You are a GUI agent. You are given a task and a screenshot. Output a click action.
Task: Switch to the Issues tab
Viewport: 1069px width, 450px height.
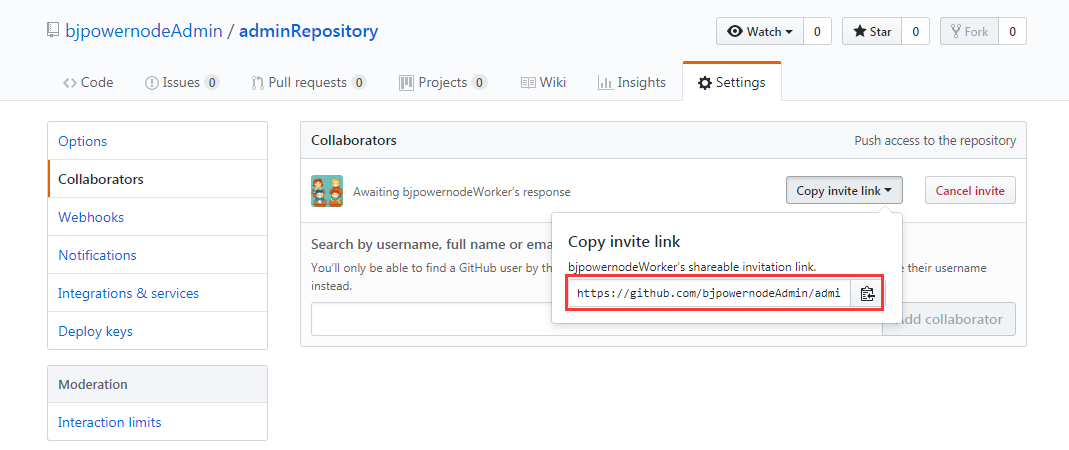click(x=182, y=83)
